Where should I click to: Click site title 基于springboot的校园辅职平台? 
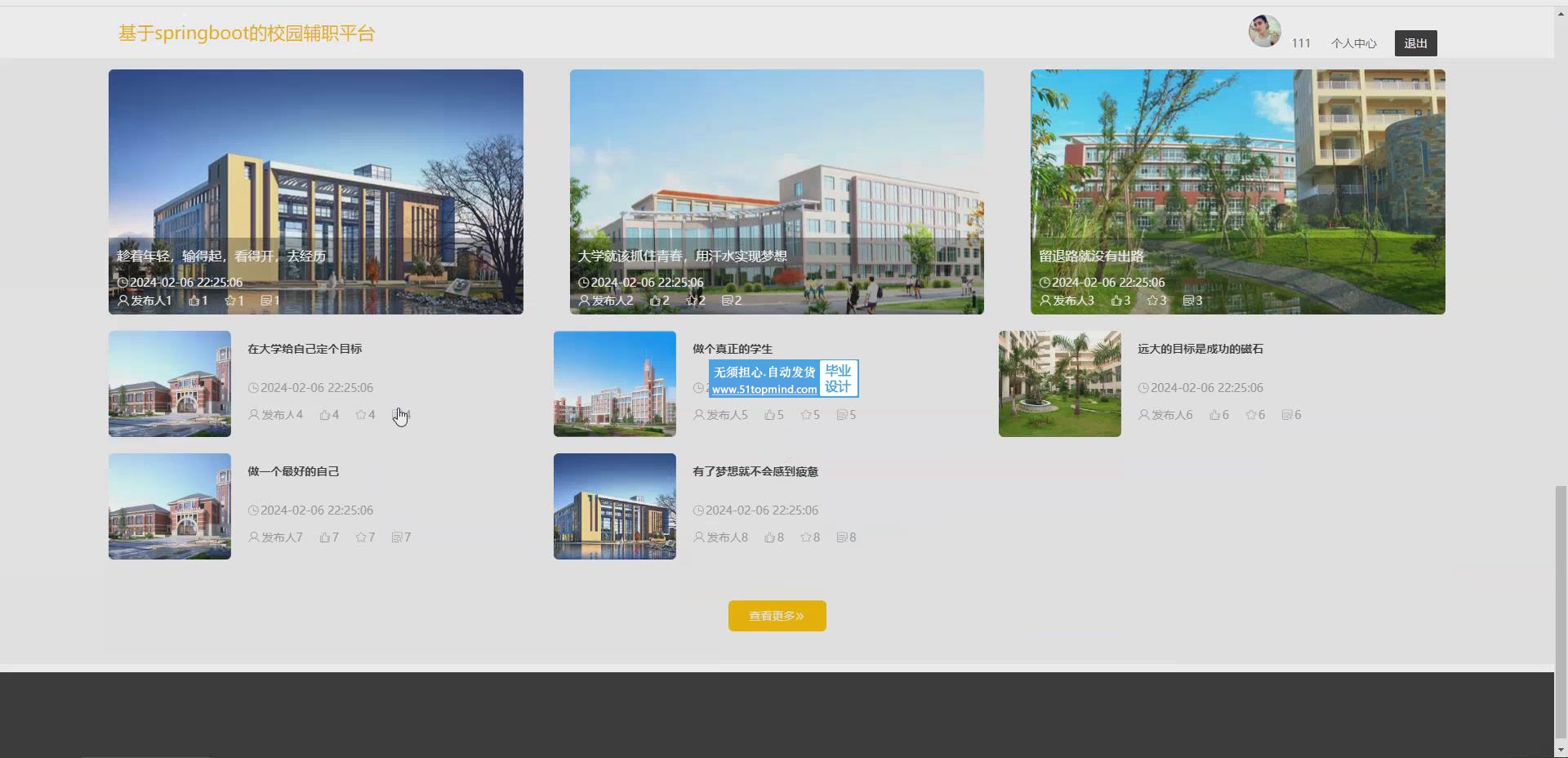247,33
